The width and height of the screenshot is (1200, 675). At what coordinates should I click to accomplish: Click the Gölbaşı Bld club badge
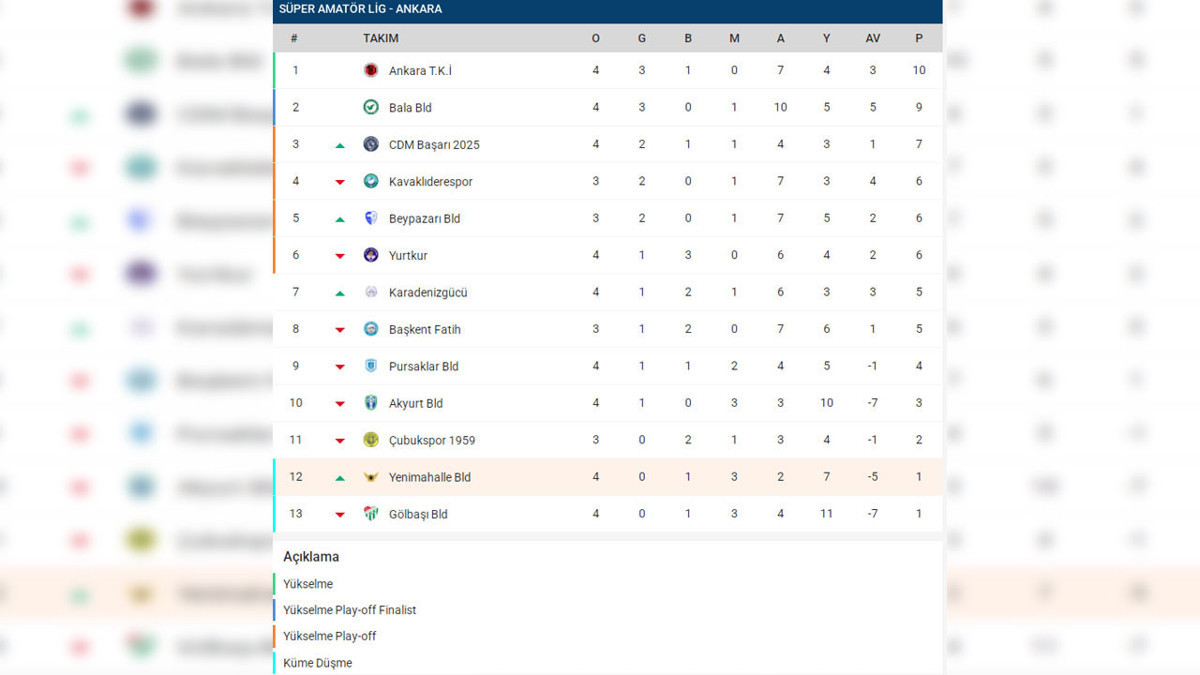click(371, 514)
